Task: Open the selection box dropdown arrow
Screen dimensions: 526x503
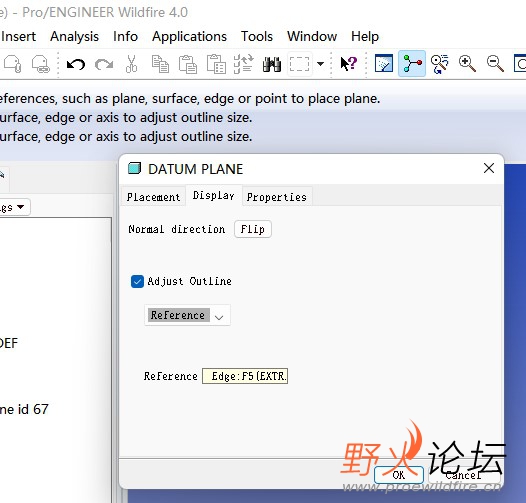Action: click(x=320, y=64)
